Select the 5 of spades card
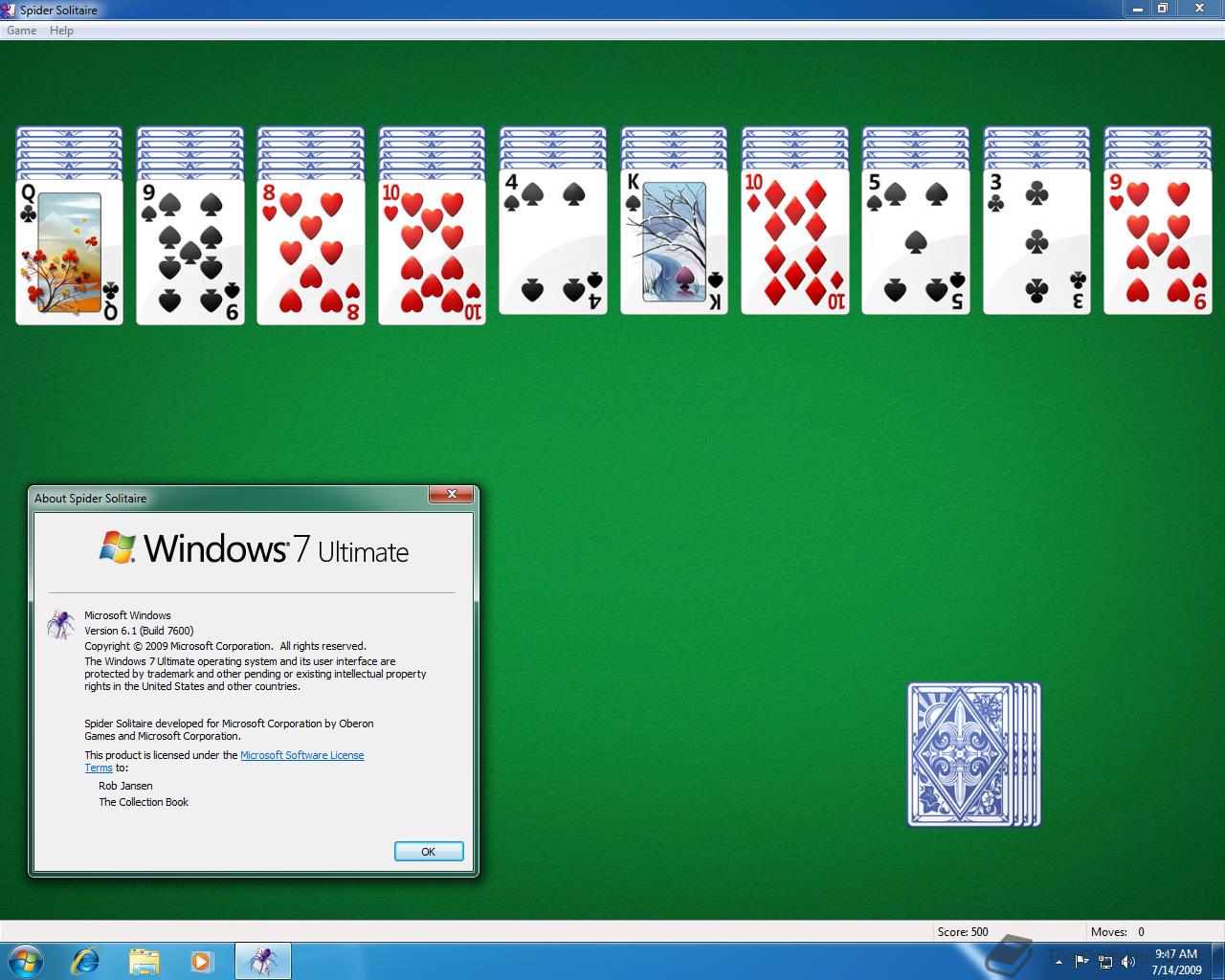Screen dimensions: 1225x980 [x=916, y=241]
